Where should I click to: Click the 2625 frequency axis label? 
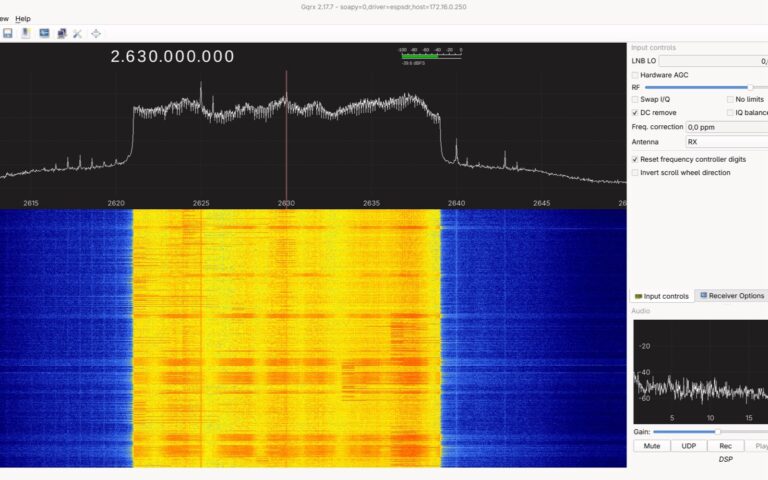pyautogui.click(x=201, y=203)
